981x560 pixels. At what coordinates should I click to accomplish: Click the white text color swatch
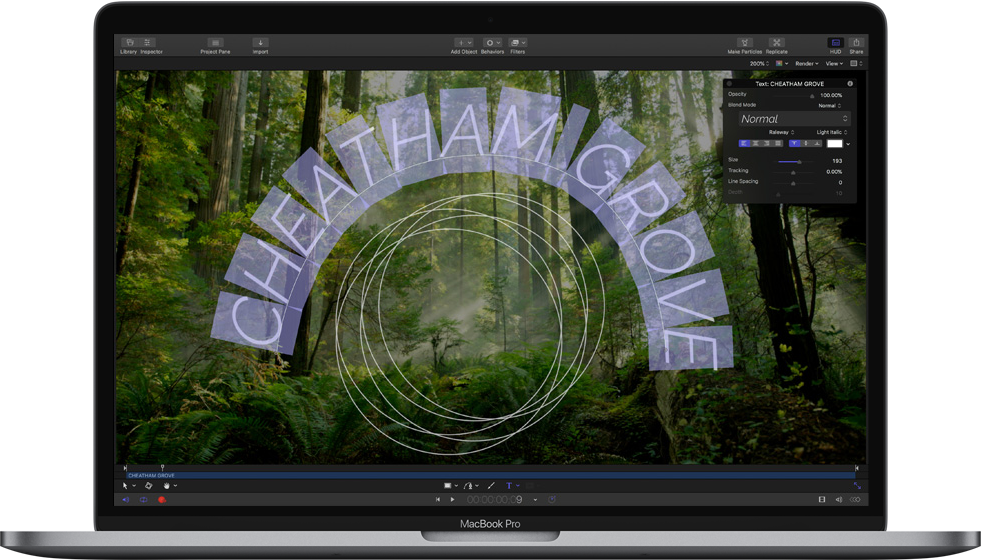click(x=834, y=144)
